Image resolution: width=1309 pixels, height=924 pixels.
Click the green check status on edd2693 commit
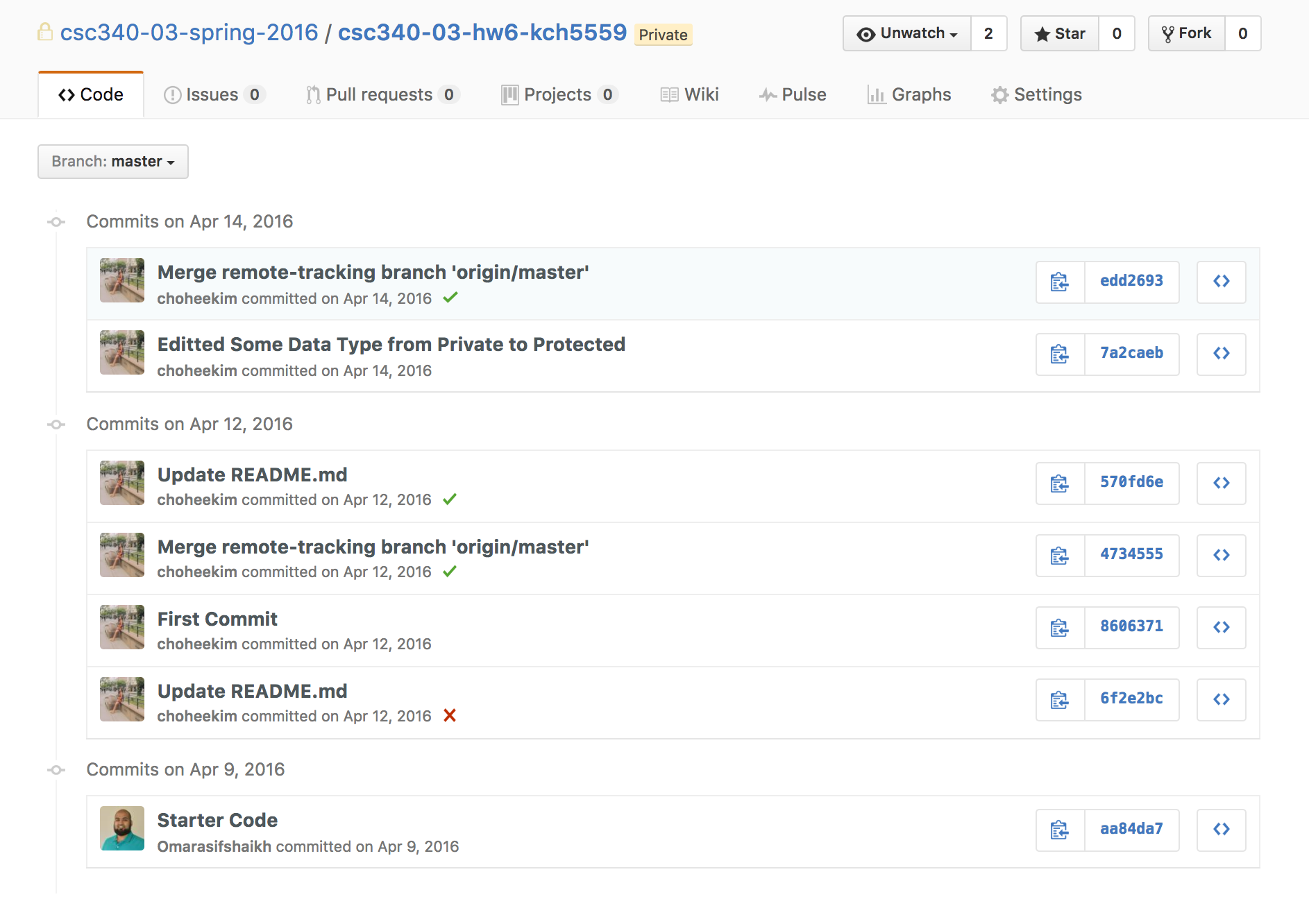(450, 298)
